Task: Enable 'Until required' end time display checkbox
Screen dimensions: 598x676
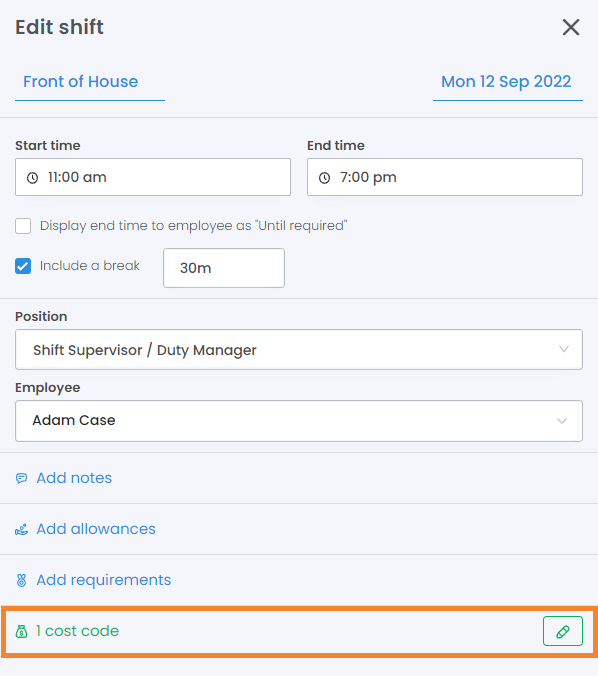Action: (x=23, y=225)
